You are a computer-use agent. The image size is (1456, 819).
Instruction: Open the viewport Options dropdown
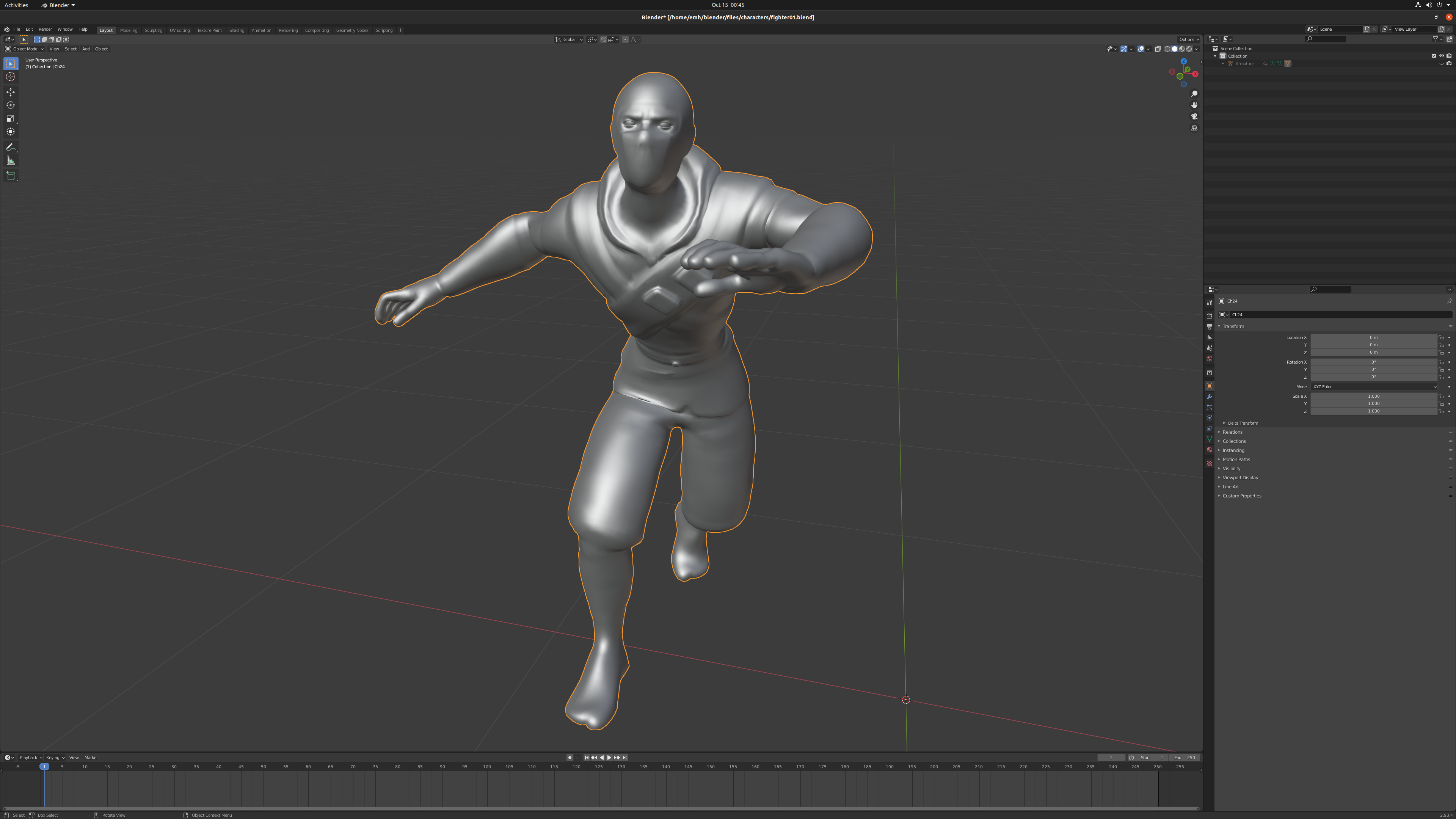click(1188, 39)
